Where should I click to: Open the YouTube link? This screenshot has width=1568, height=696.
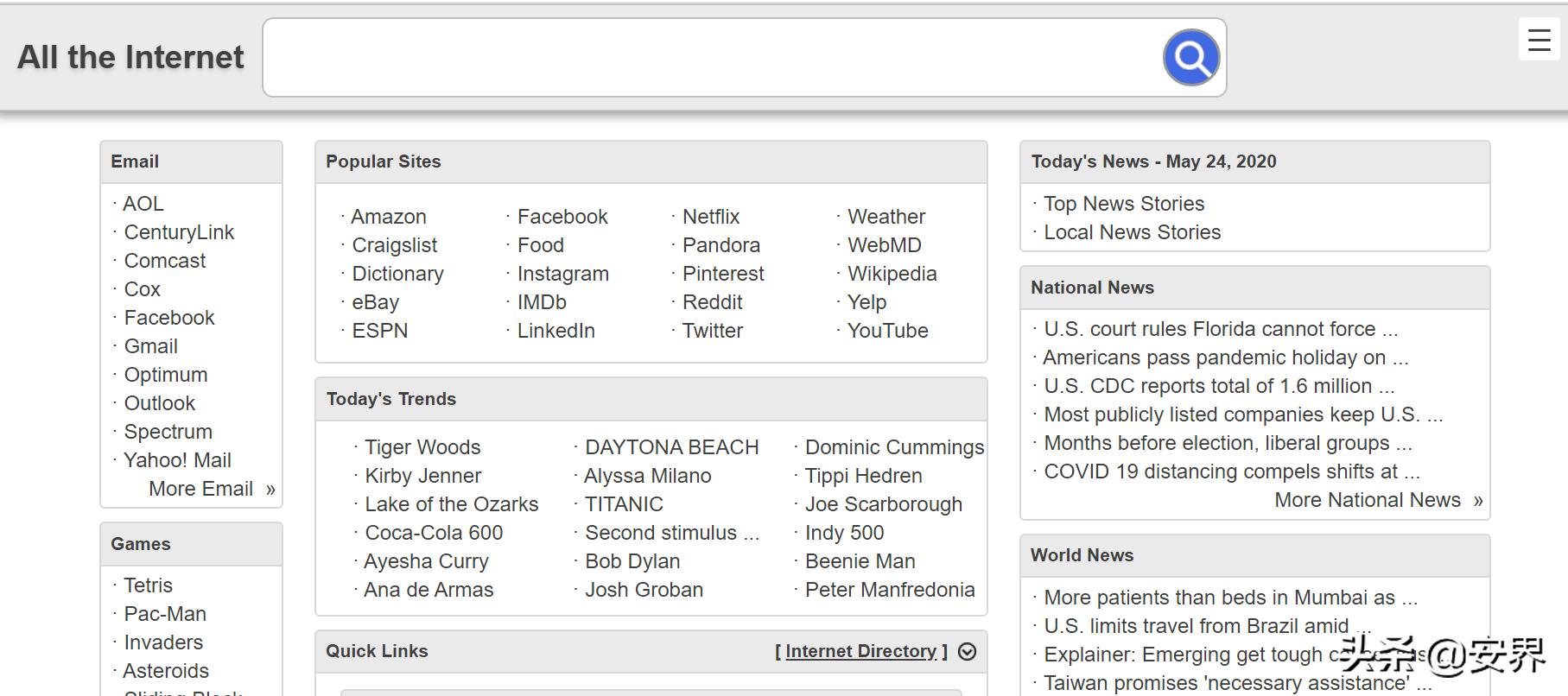(887, 331)
